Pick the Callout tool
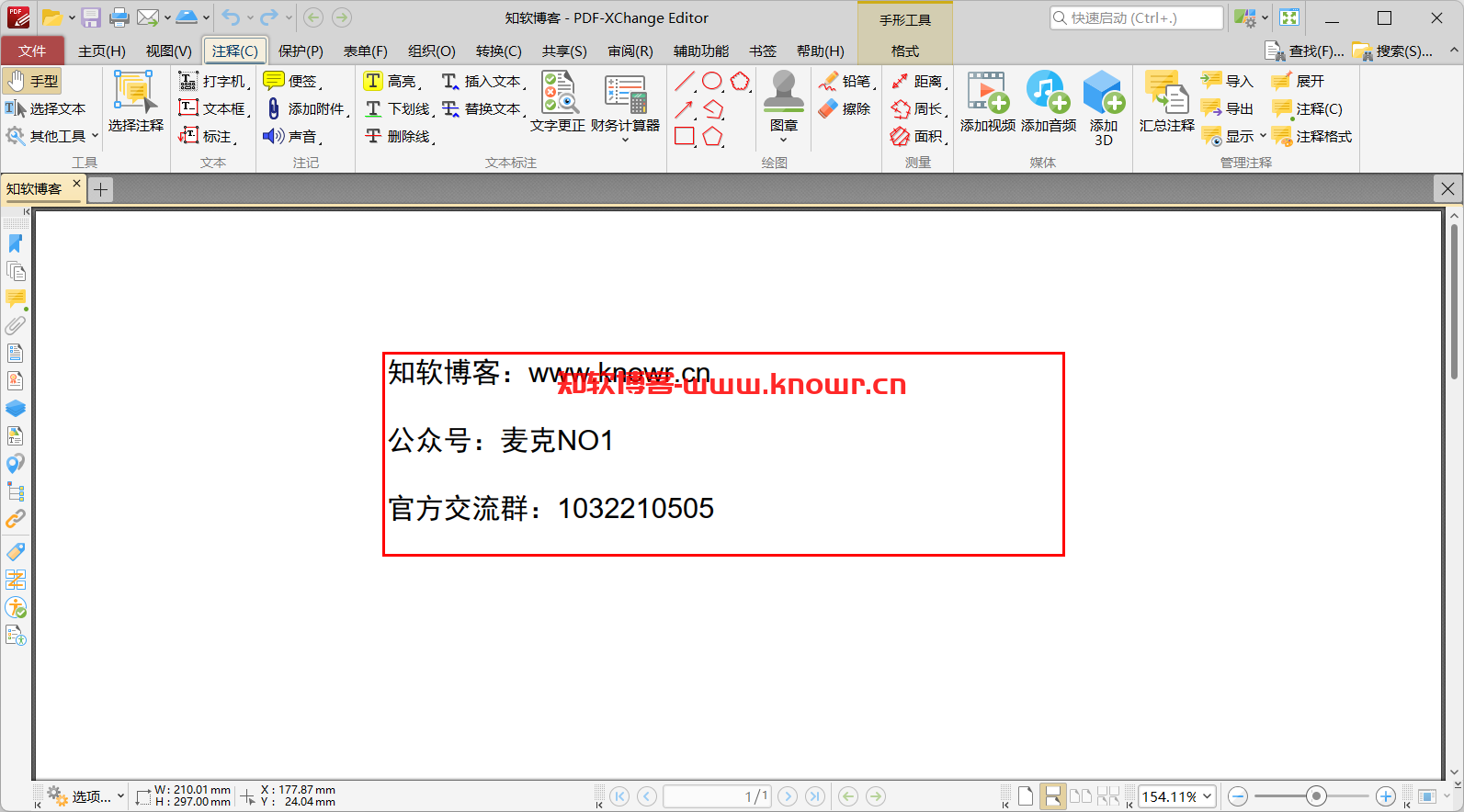Screen dimensions: 1464x812 pos(208,136)
